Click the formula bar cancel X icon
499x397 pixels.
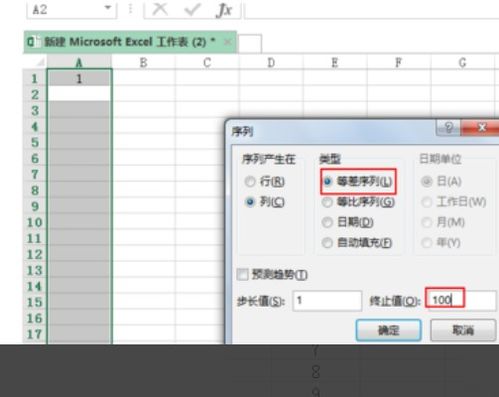pos(160,9)
